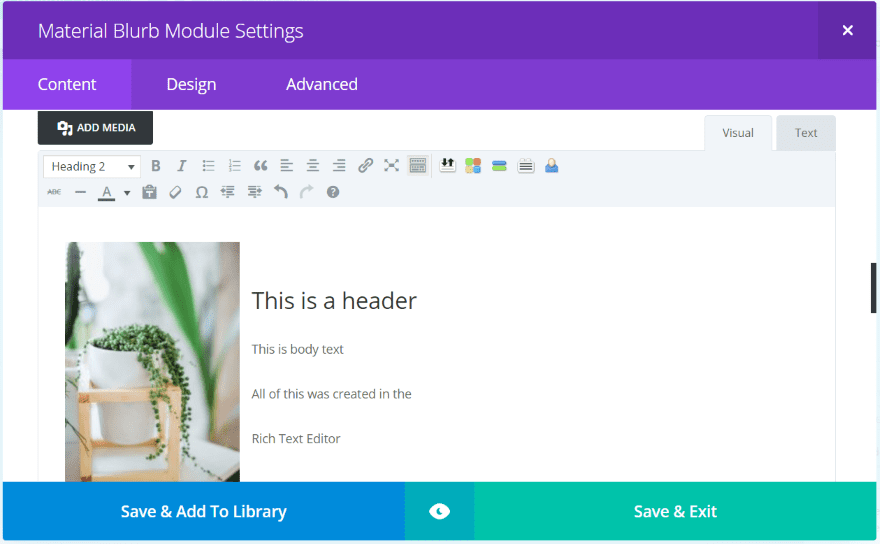The width and height of the screenshot is (880, 544).
Task: Insert a bulleted list
Action: pos(208,166)
